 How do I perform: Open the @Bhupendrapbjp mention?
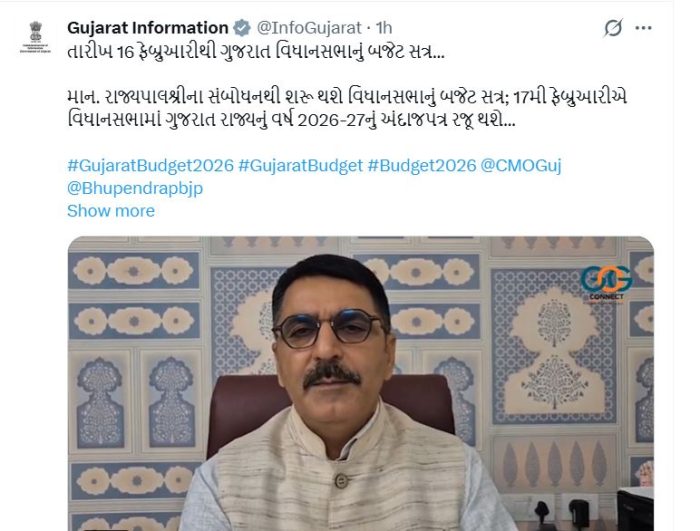(135, 188)
